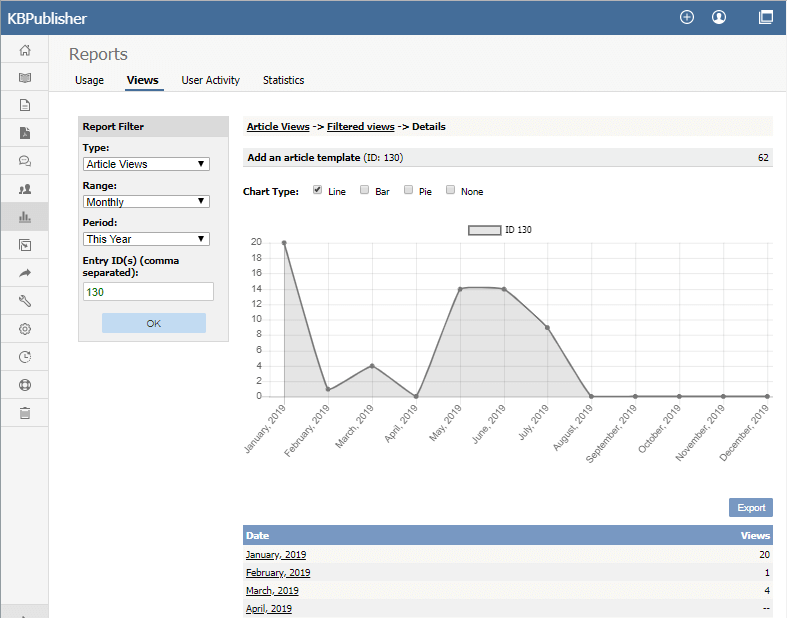
Task: Open the Export arrow icon in sidebar
Action: [25, 273]
